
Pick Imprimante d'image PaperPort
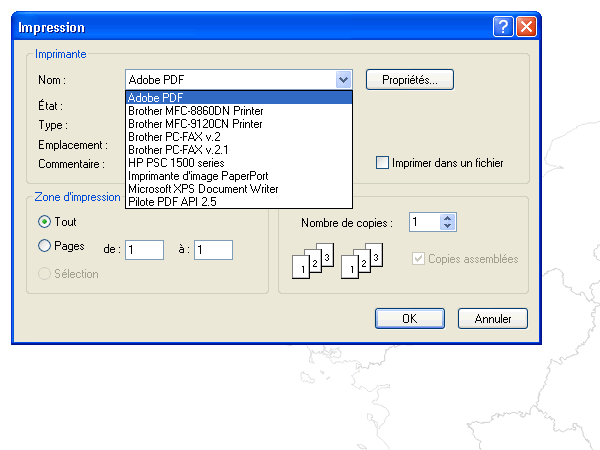239,176
